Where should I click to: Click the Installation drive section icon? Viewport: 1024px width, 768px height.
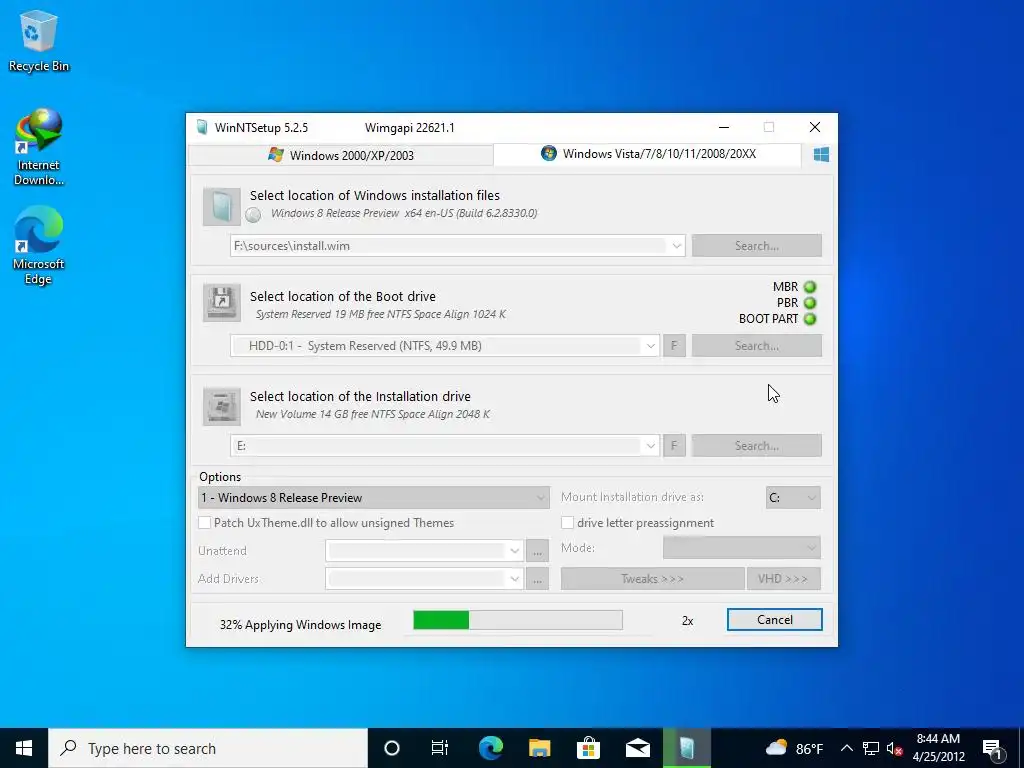tap(221, 406)
